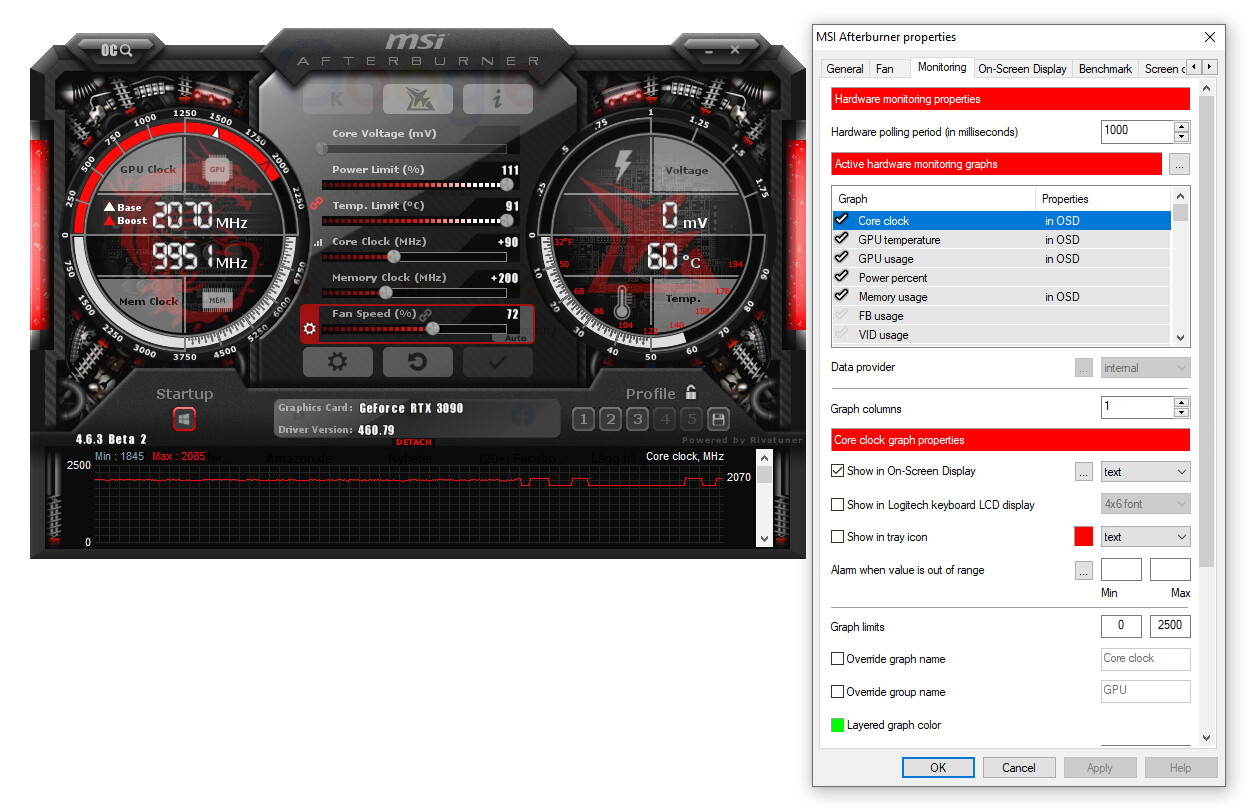This screenshot has height=809, width=1247.
Task: Check Override graph name
Action: pyautogui.click(x=838, y=659)
